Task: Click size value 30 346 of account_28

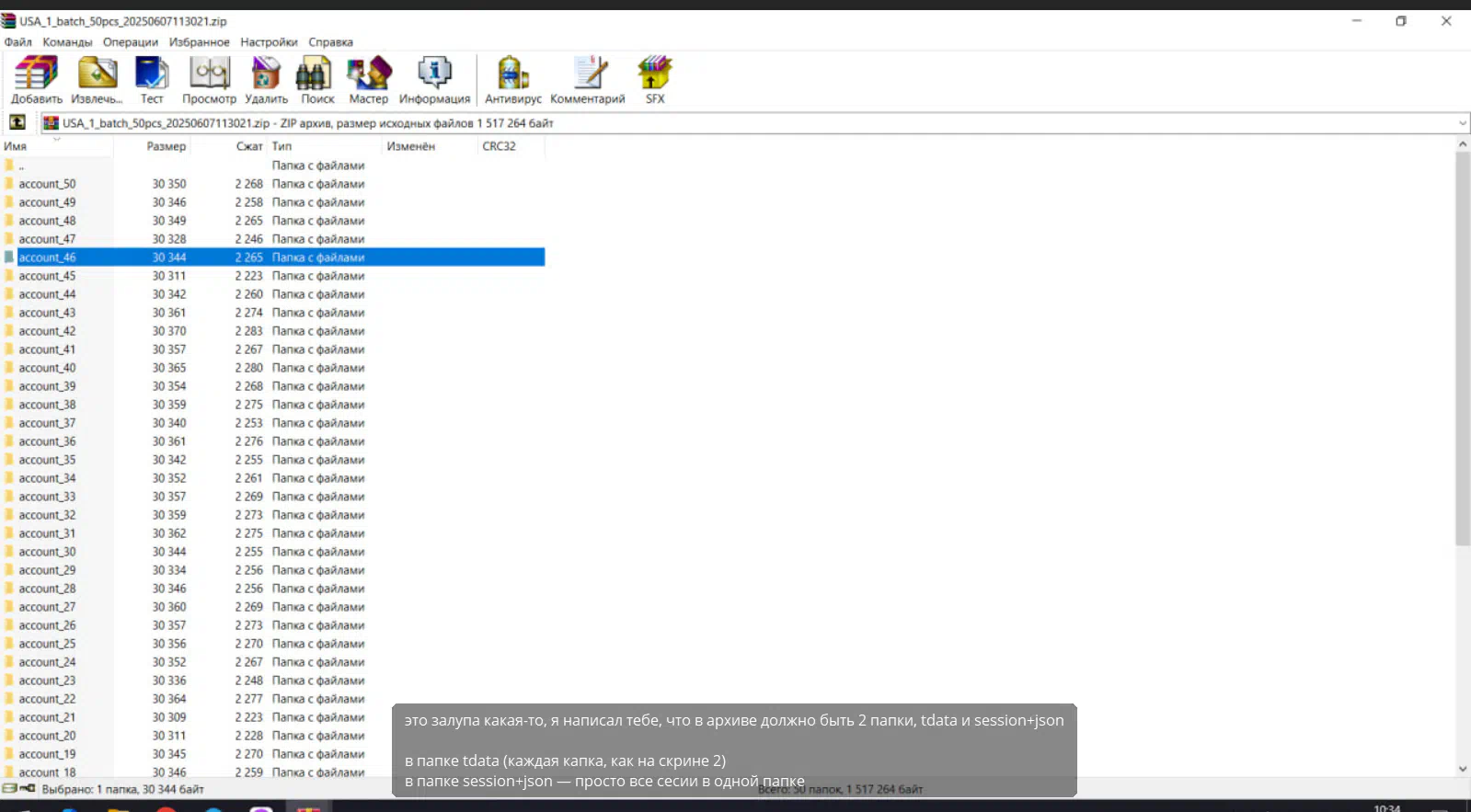Action: click(x=169, y=589)
